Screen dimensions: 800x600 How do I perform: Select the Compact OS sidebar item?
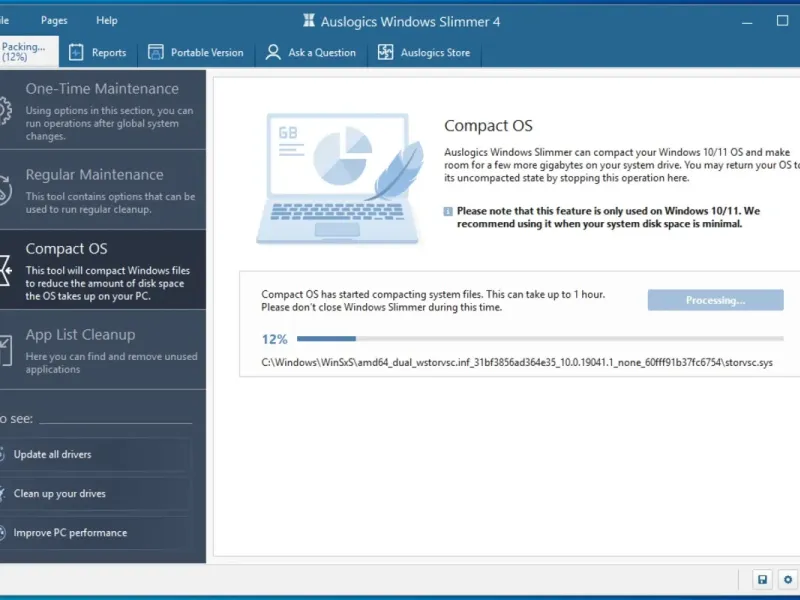(x=103, y=270)
